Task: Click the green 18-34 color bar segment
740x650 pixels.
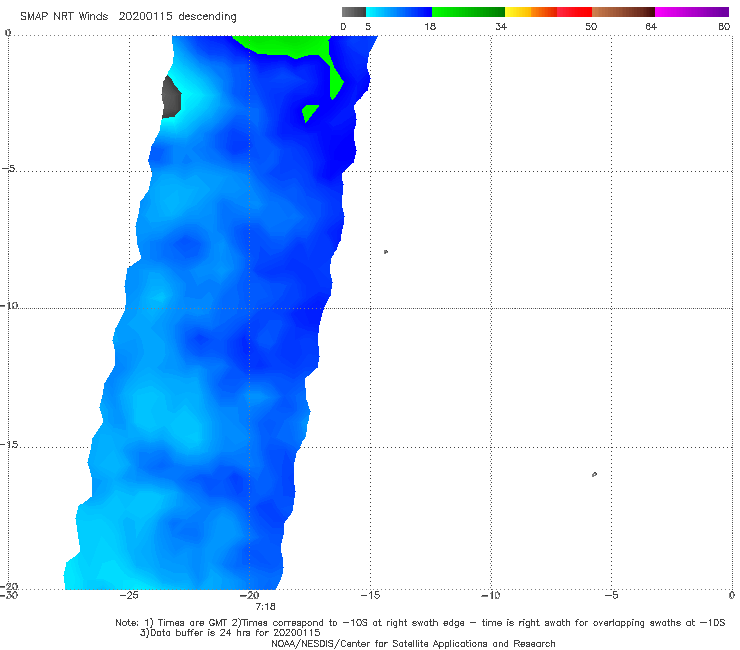Action: [x=468, y=12]
